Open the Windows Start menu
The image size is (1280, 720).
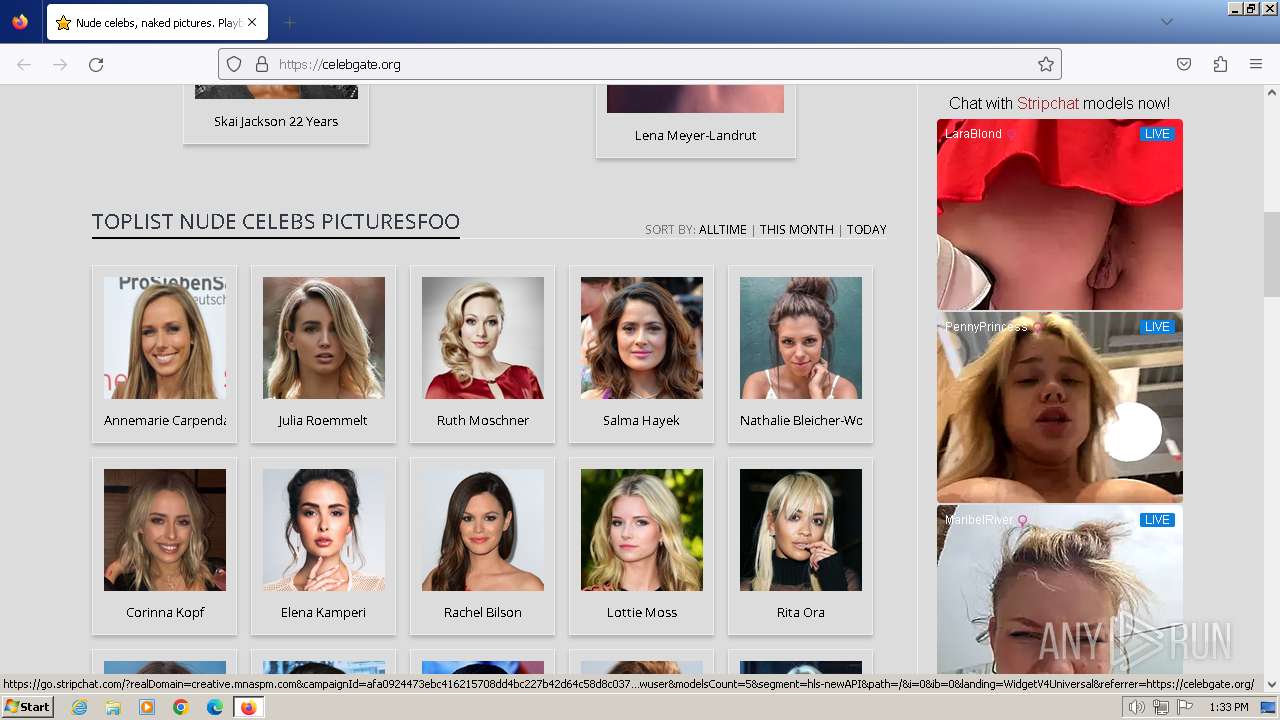coord(28,707)
